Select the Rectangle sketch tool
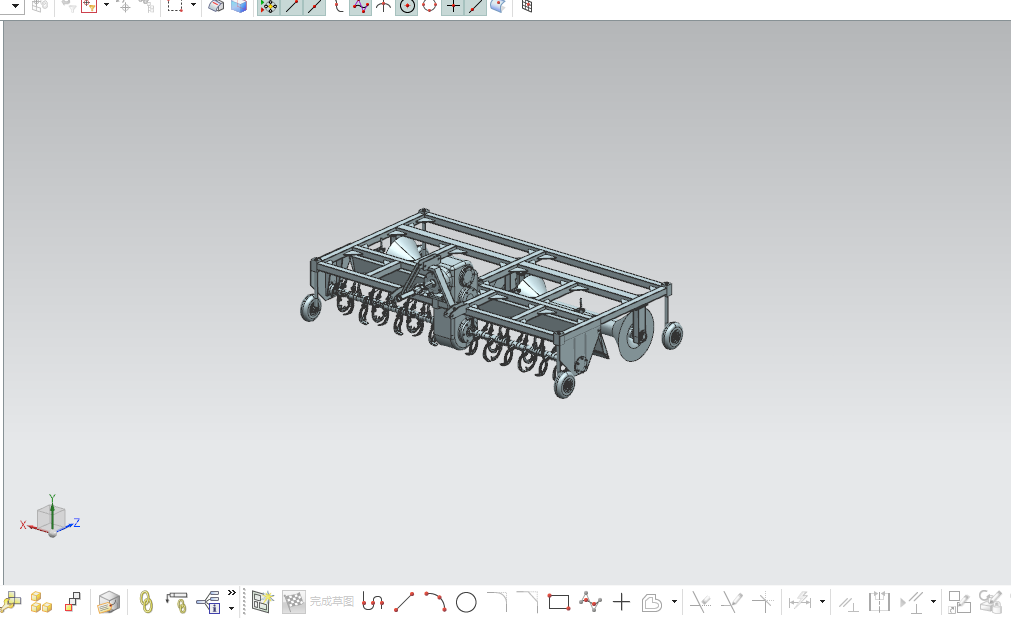 (x=559, y=603)
